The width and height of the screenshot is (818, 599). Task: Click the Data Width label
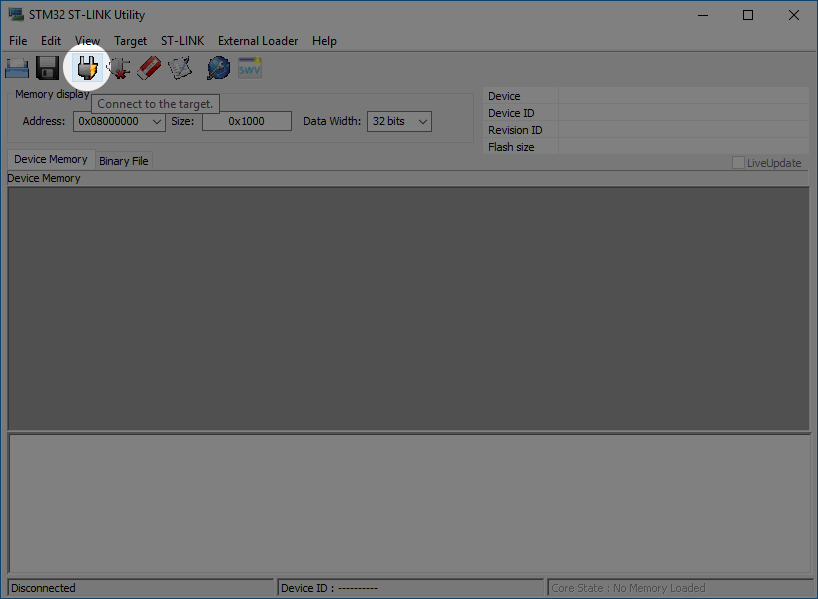(332, 121)
